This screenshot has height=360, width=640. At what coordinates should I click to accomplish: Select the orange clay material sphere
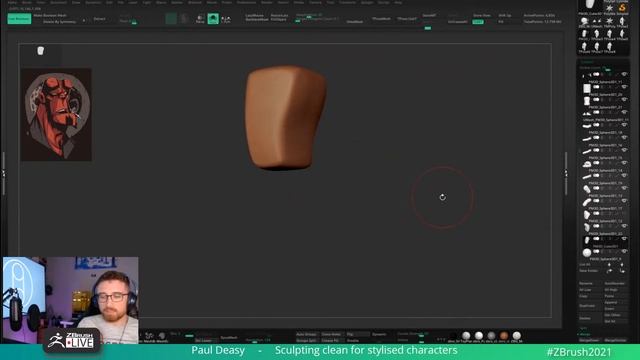click(x=504, y=336)
